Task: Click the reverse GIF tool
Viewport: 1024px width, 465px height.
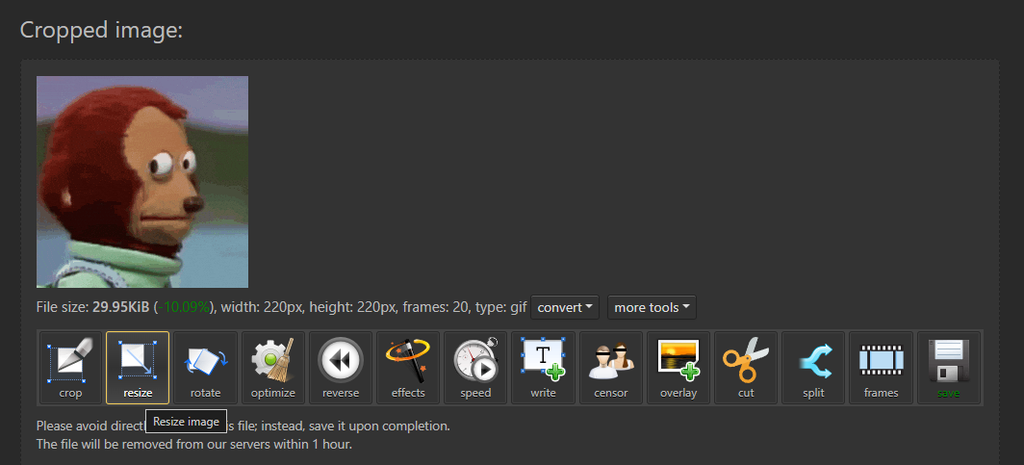Action: [340, 368]
